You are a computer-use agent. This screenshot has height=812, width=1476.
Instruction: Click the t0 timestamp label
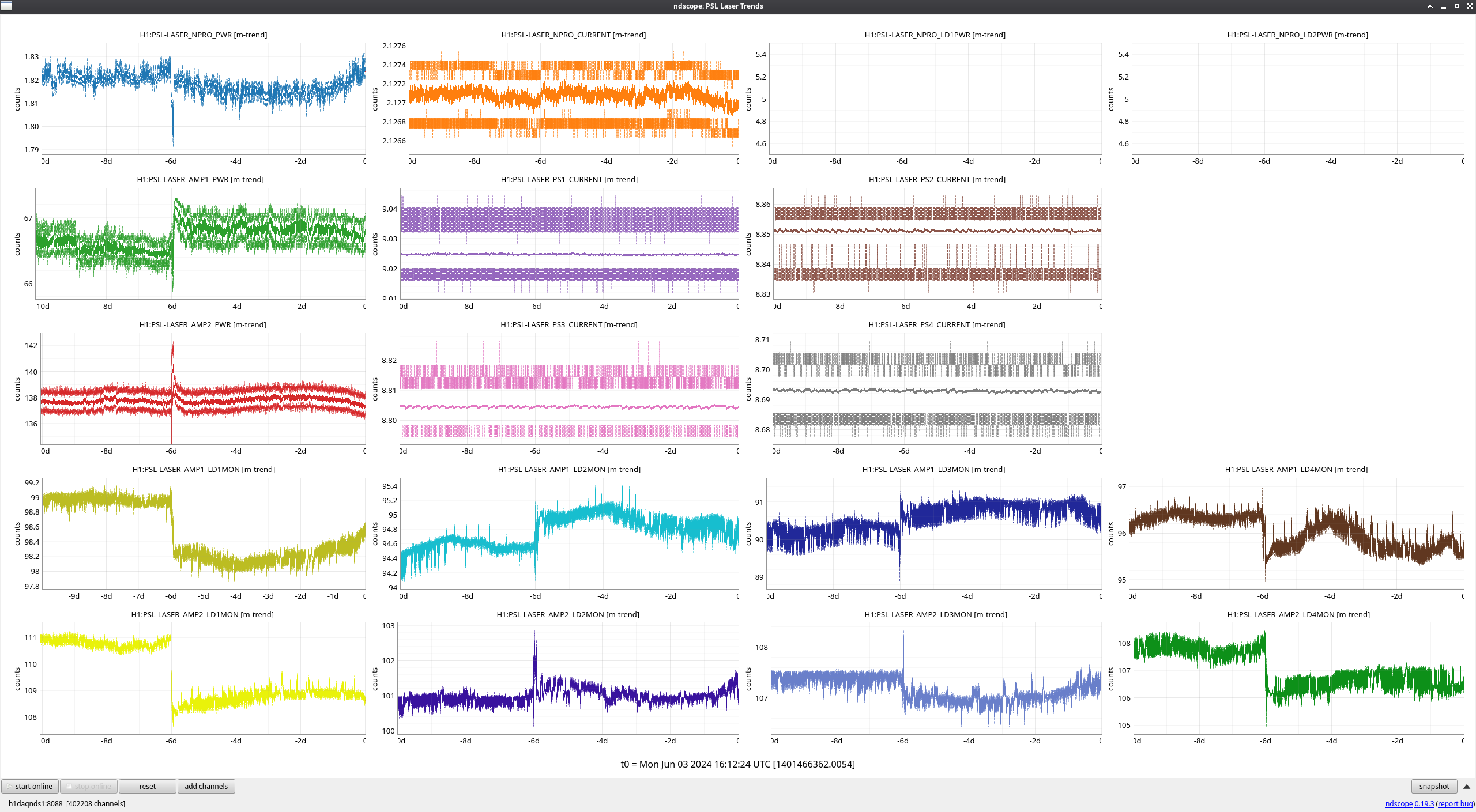click(x=737, y=764)
